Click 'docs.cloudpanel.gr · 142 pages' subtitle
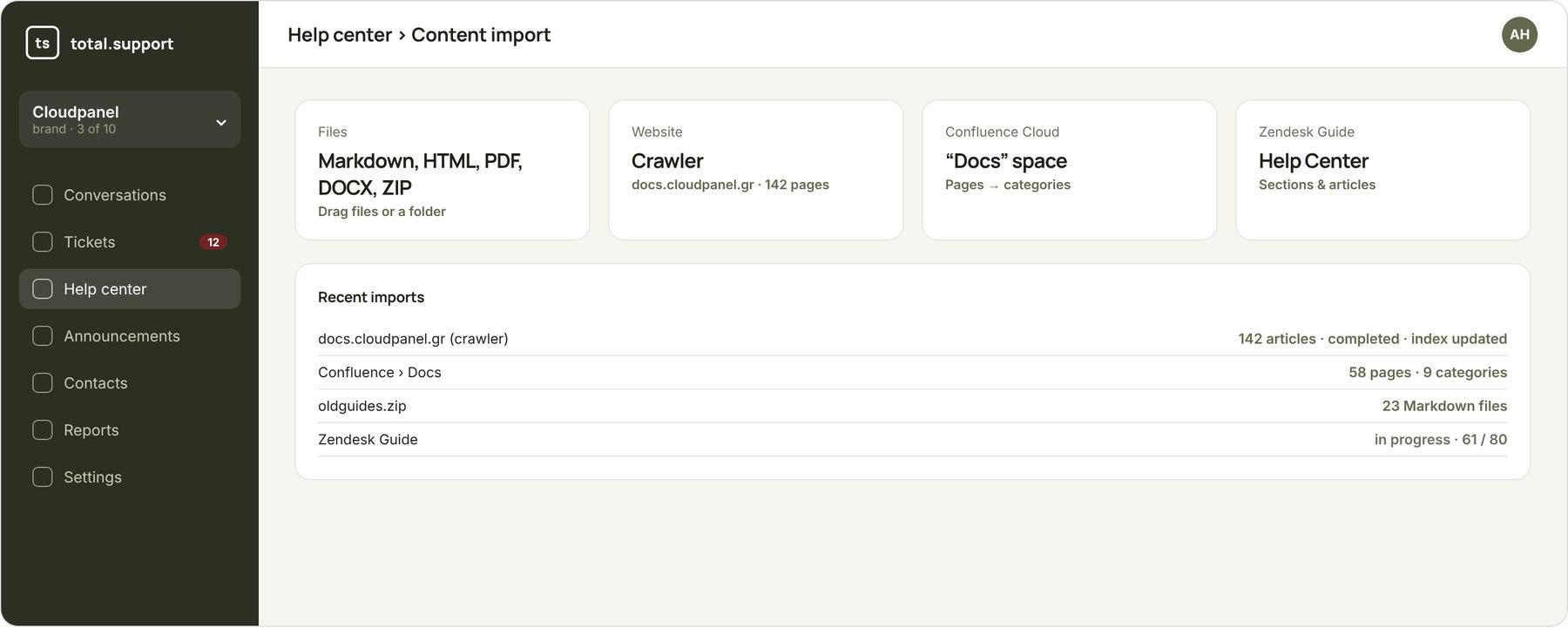This screenshot has height=628, width=1568. [x=730, y=185]
